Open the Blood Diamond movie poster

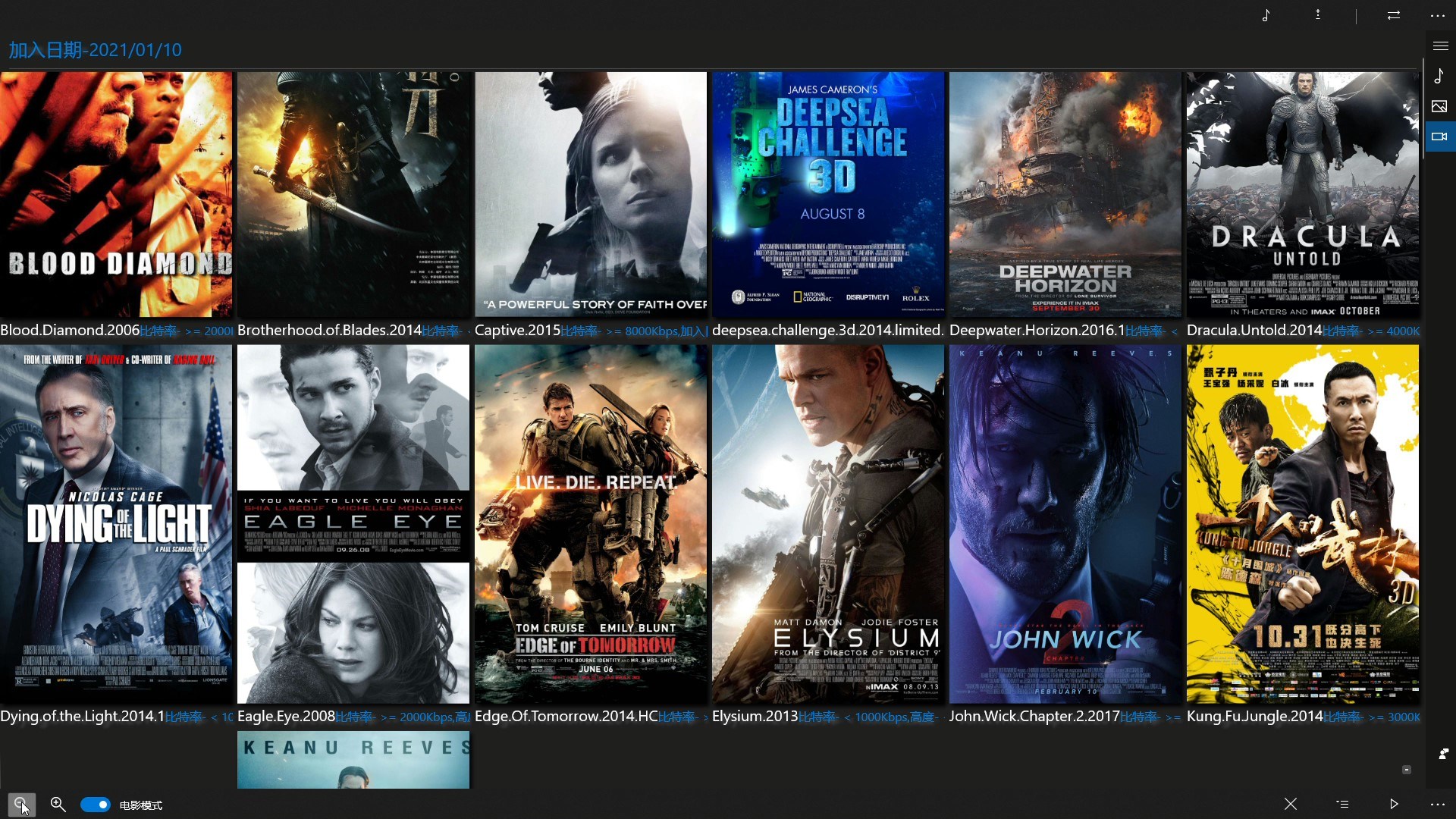click(116, 194)
